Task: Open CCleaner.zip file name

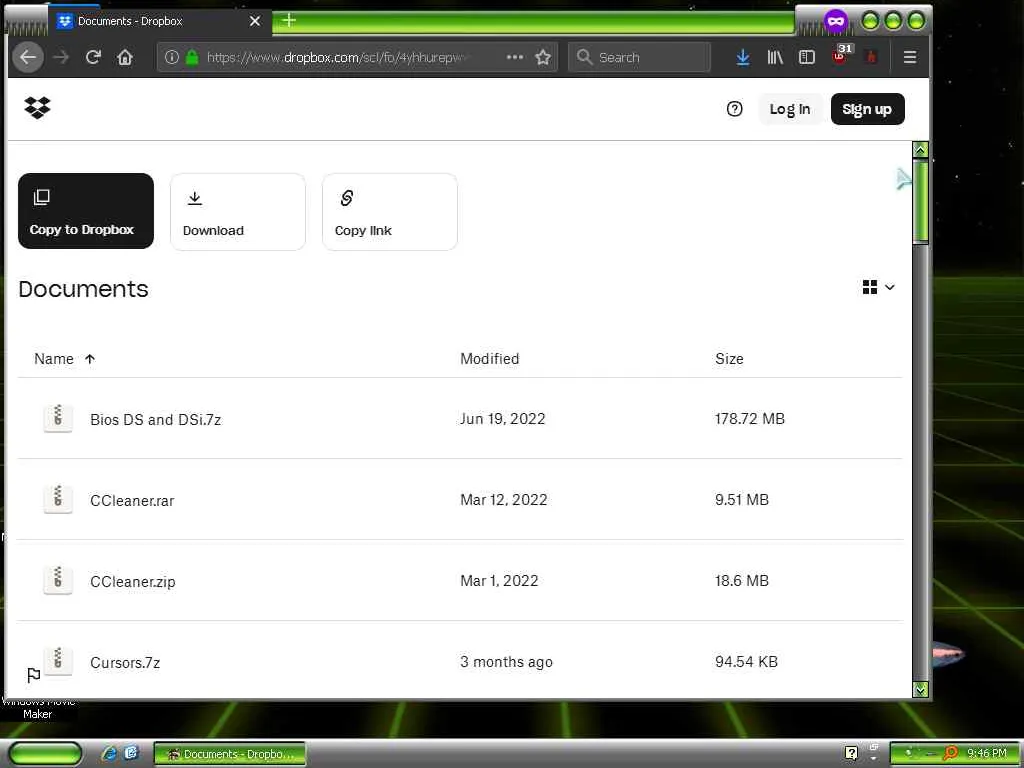Action: (133, 581)
